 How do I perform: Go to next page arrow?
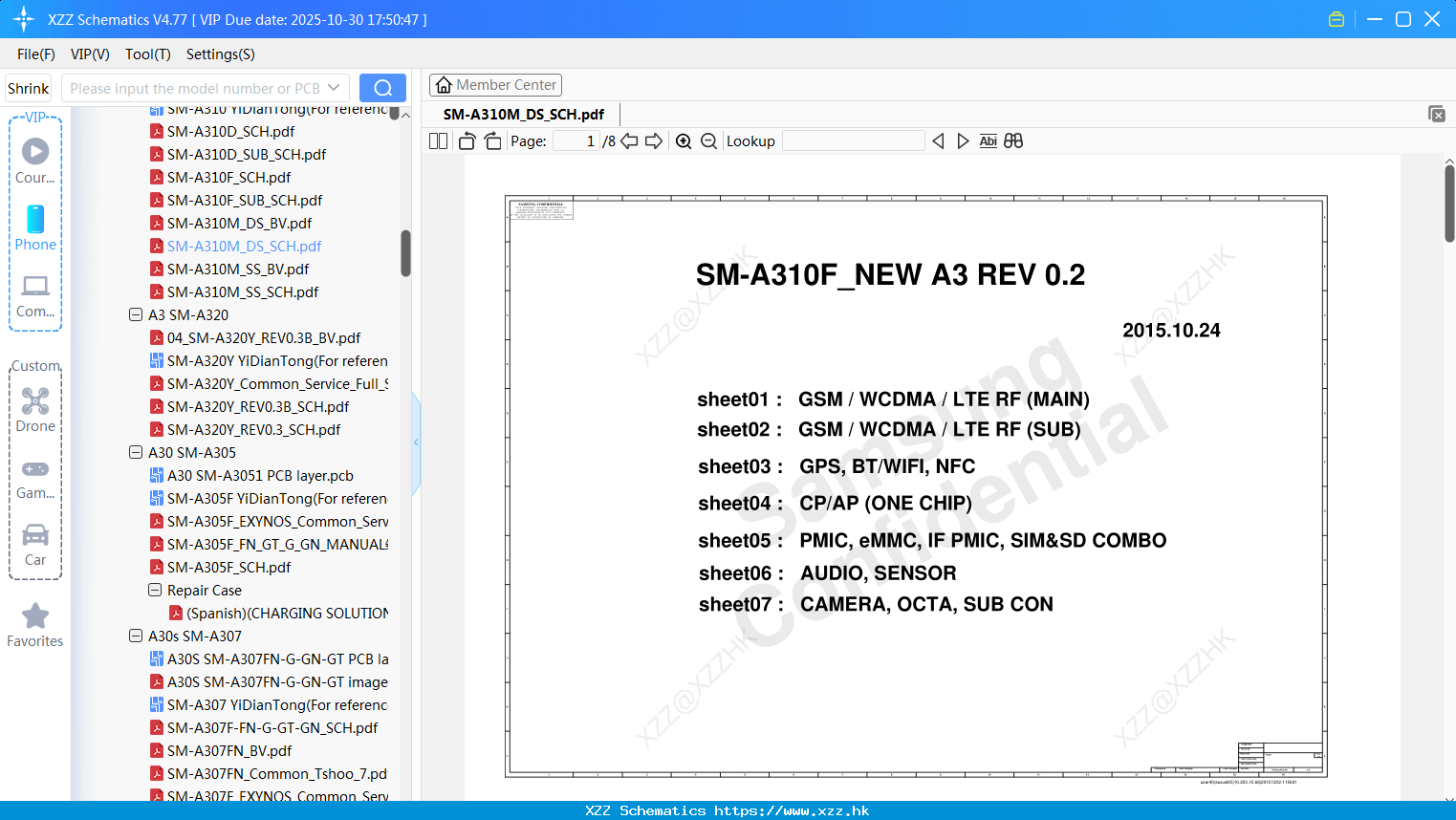(654, 141)
